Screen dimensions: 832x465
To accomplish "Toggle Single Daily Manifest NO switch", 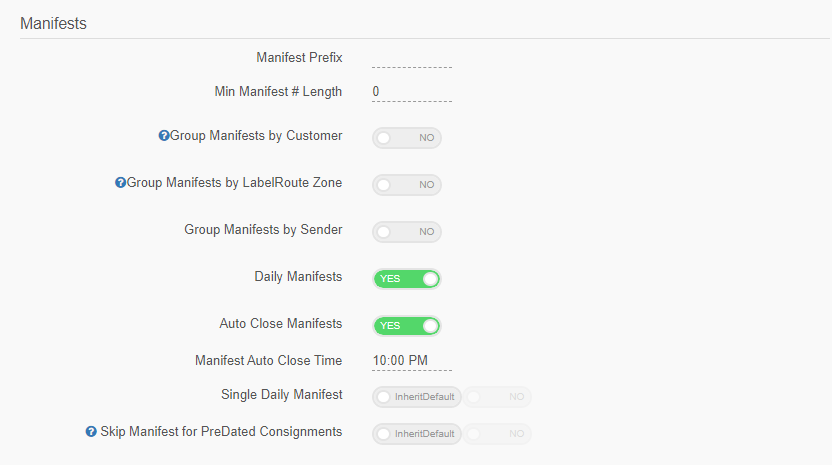I will pos(497,397).
